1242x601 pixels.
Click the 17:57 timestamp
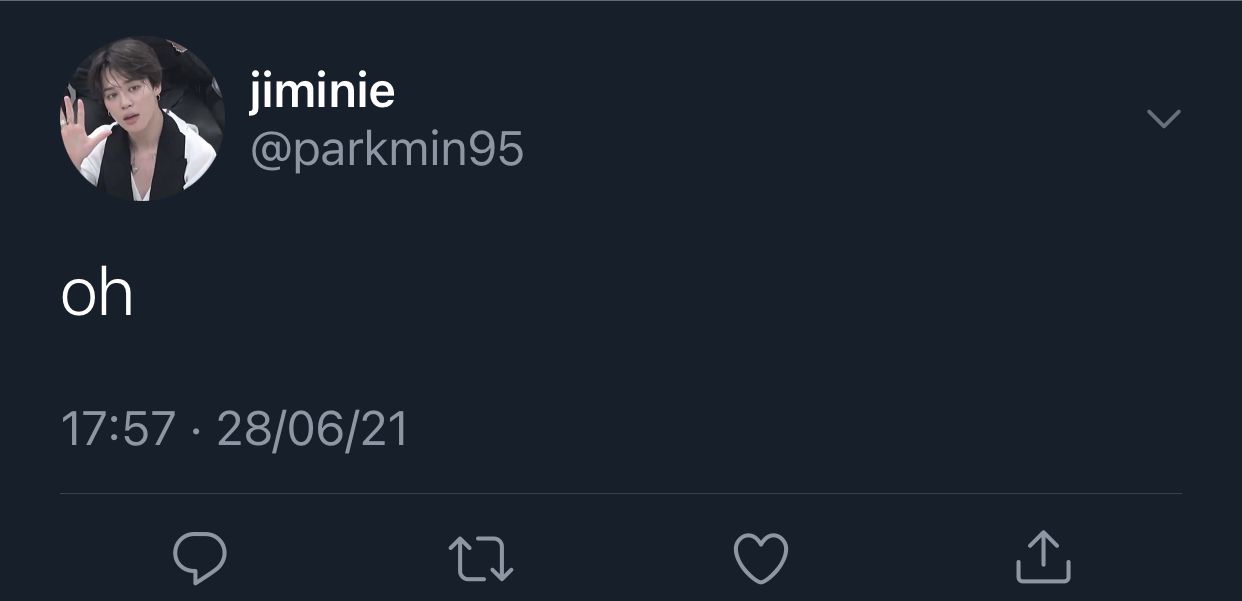click(118, 430)
